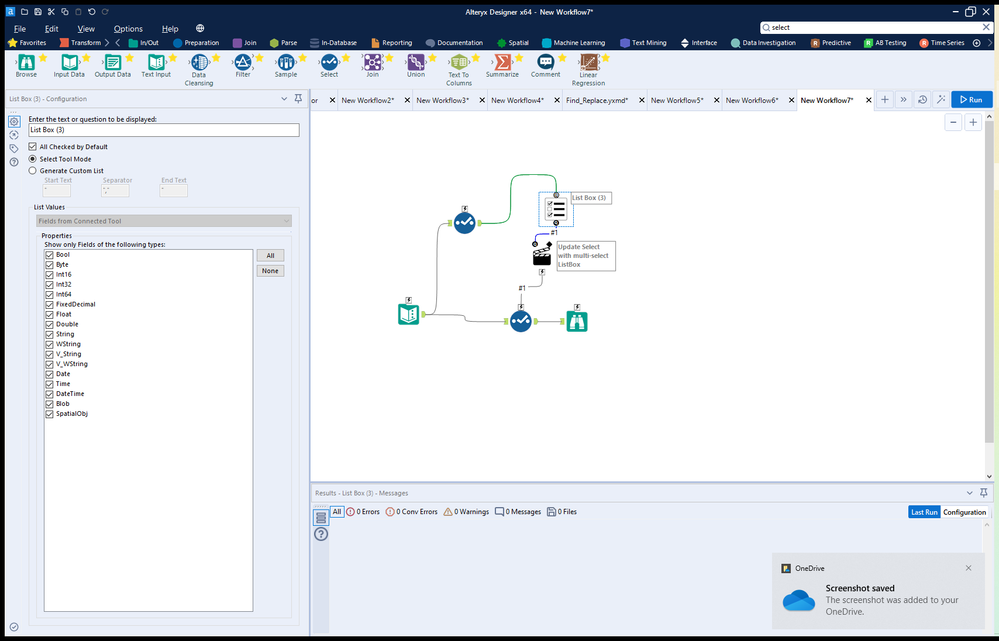The image size is (999, 641).
Task: Select the Data Cleansing tool icon
Action: [199, 62]
